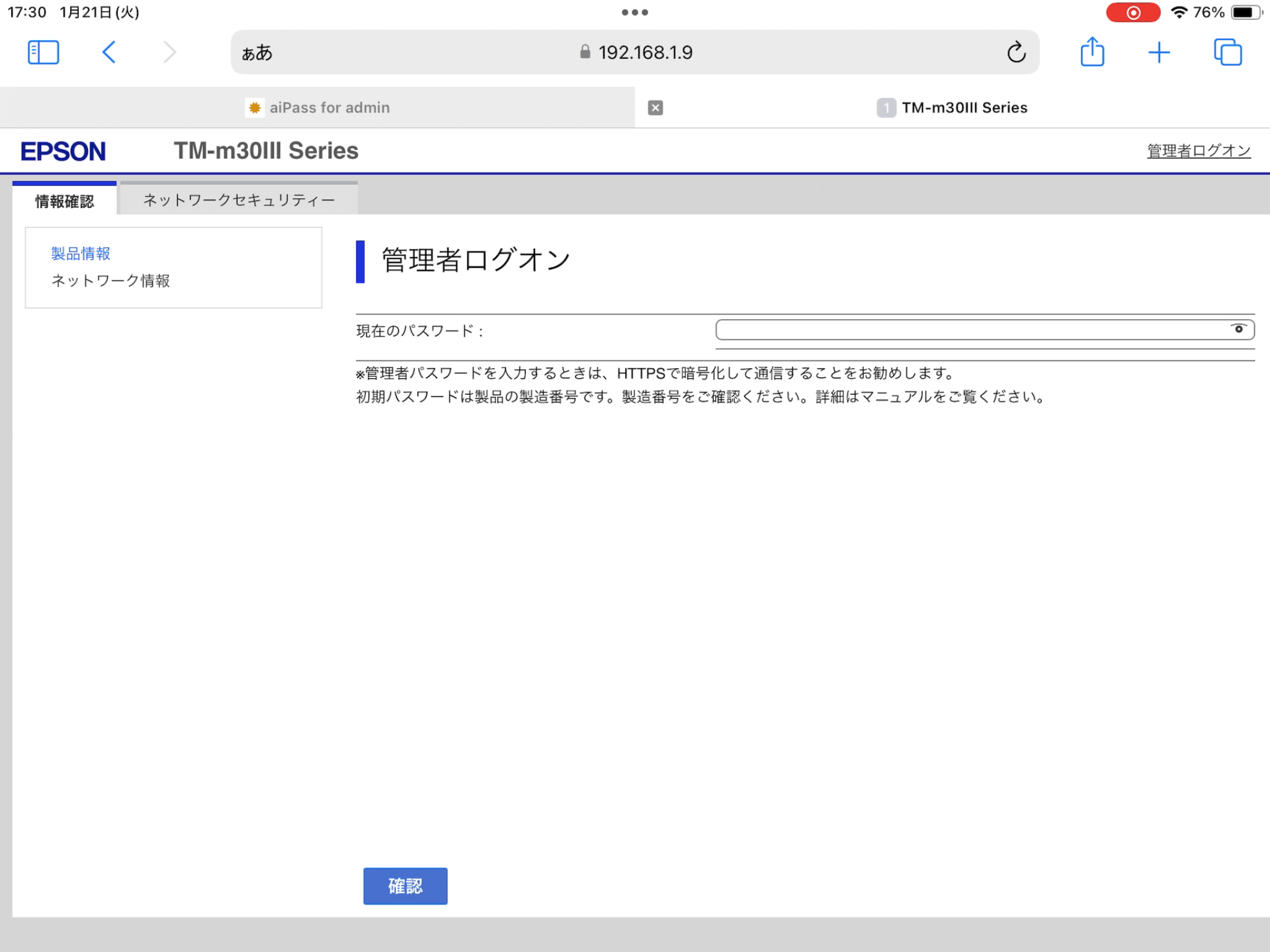Viewport: 1270px width, 952px height.
Task: Focus the 現在のパスワード input field
Action: [x=985, y=330]
